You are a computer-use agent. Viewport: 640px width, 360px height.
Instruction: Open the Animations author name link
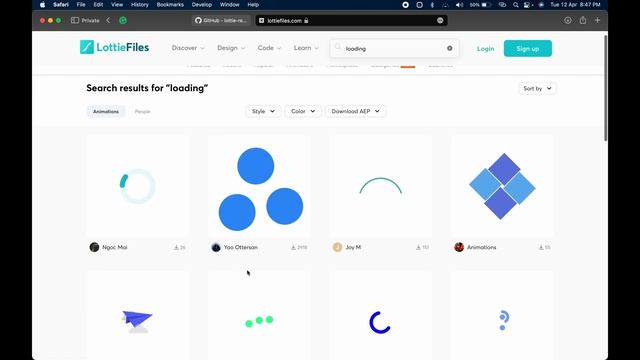pyautogui.click(x=482, y=247)
